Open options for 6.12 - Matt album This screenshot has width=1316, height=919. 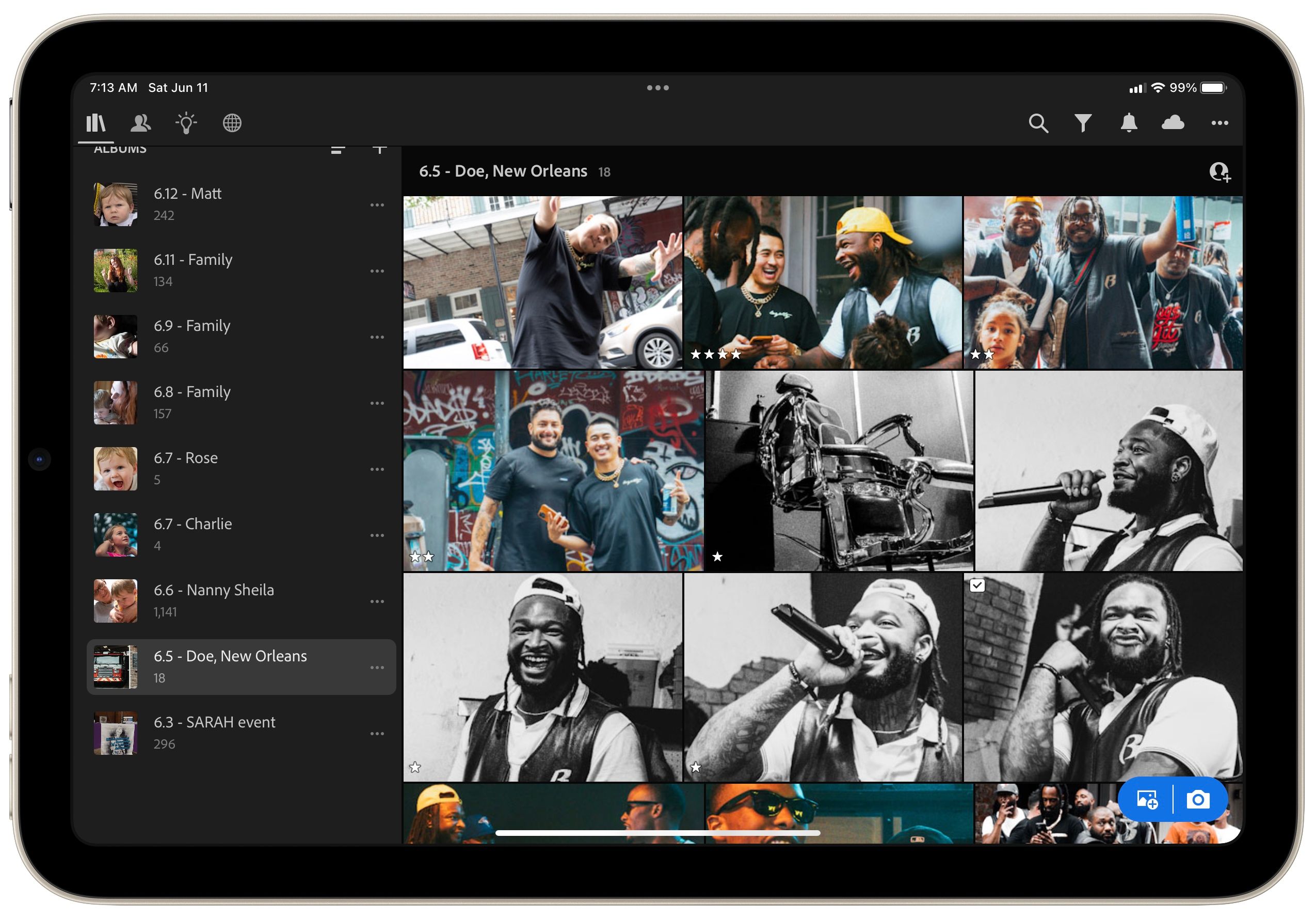click(x=377, y=204)
